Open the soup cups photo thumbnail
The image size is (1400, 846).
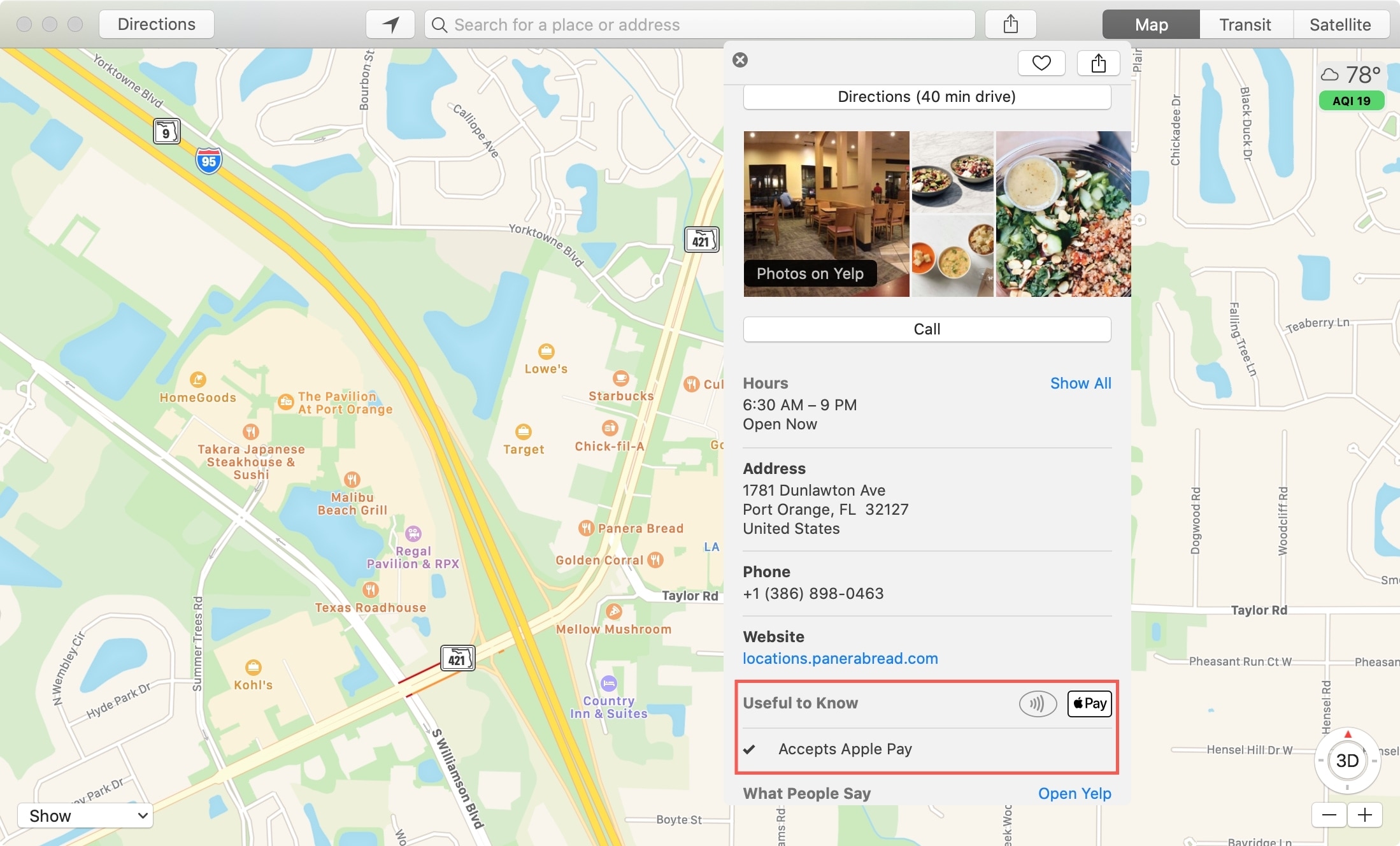952,256
